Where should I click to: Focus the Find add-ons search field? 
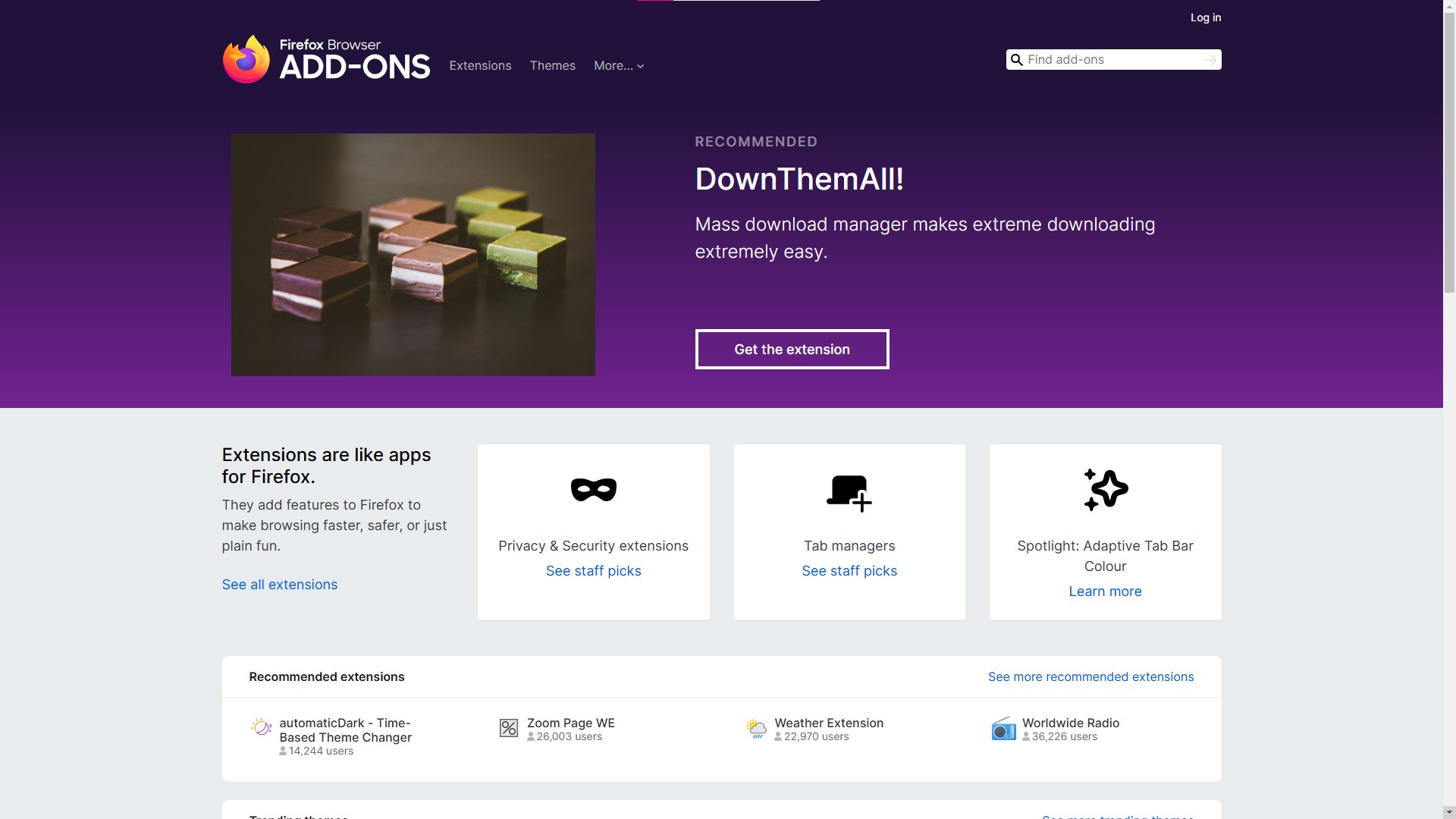point(1113,60)
